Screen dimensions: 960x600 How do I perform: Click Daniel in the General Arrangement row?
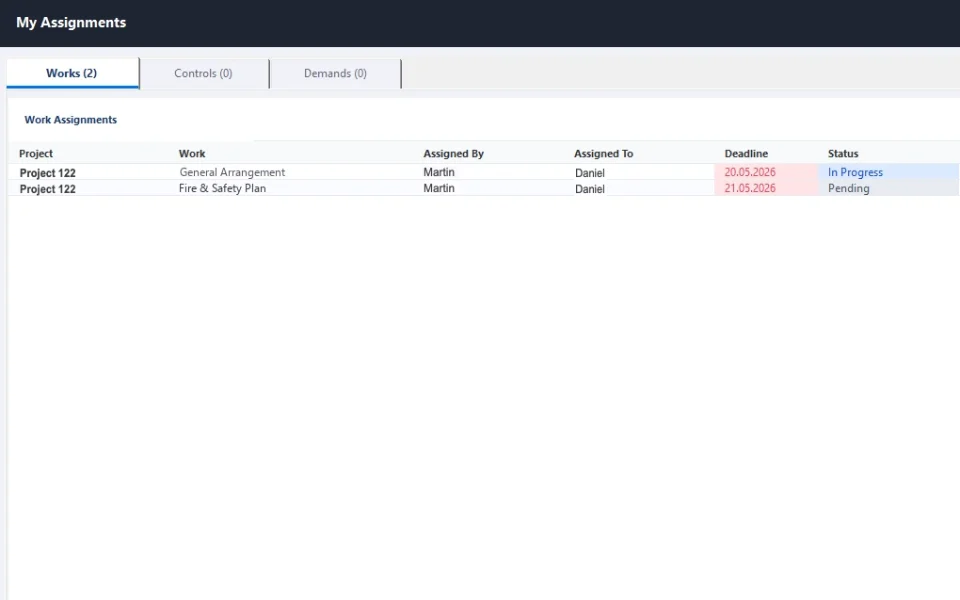(590, 173)
